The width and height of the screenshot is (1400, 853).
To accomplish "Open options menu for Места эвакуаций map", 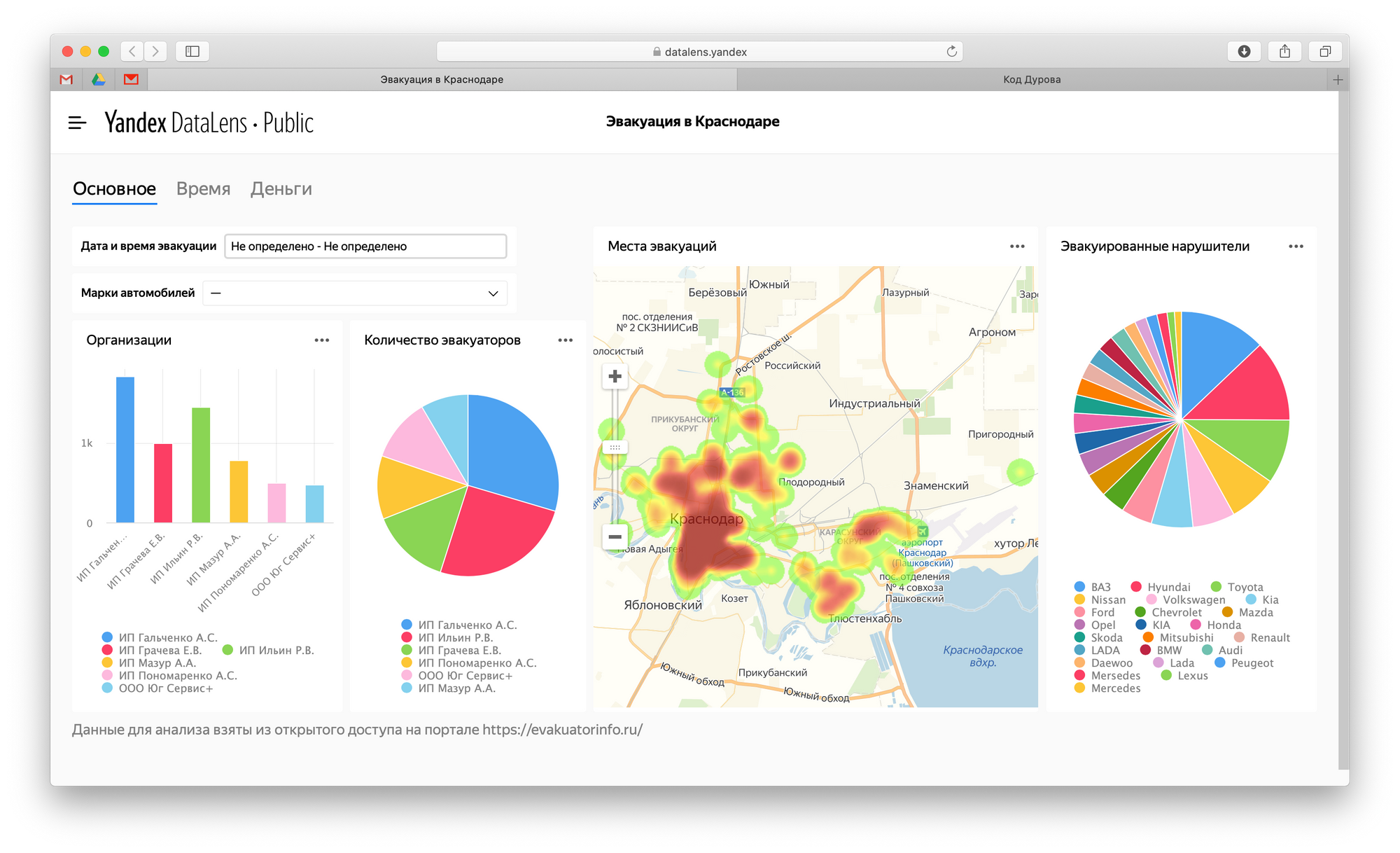I will click(x=1017, y=247).
